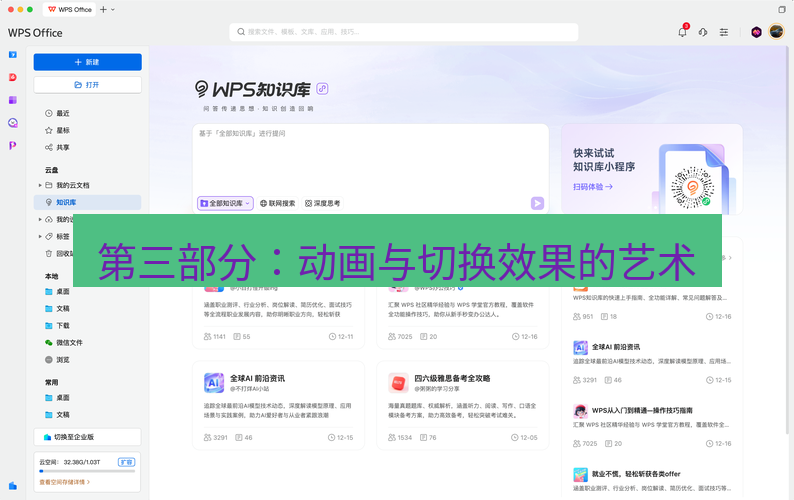Image resolution: width=794 pixels, height=500 pixels.
Task: Click 切换至企业版 button
Action: [x=88, y=437]
